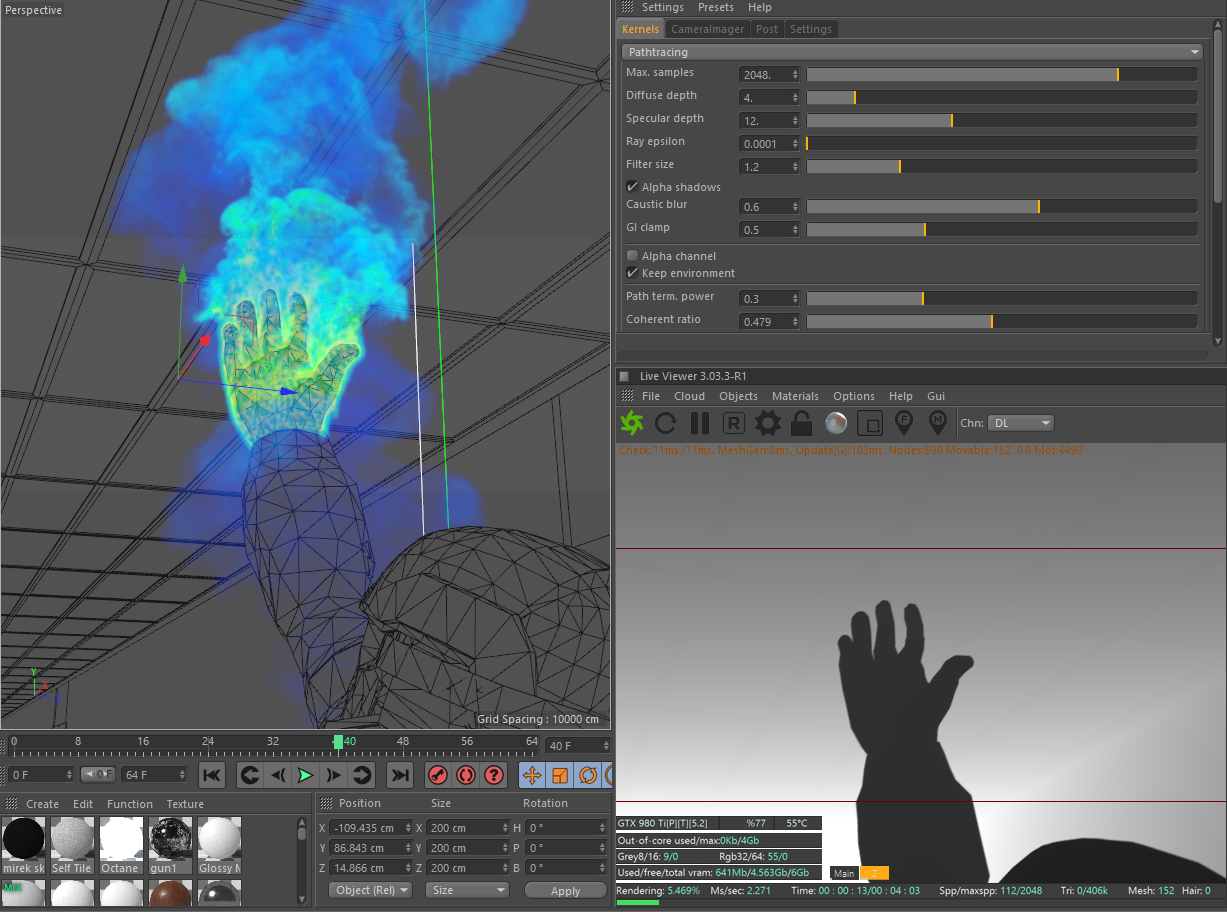The width and height of the screenshot is (1227, 912).
Task: Switch to the Kernels tab
Action: (641, 29)
